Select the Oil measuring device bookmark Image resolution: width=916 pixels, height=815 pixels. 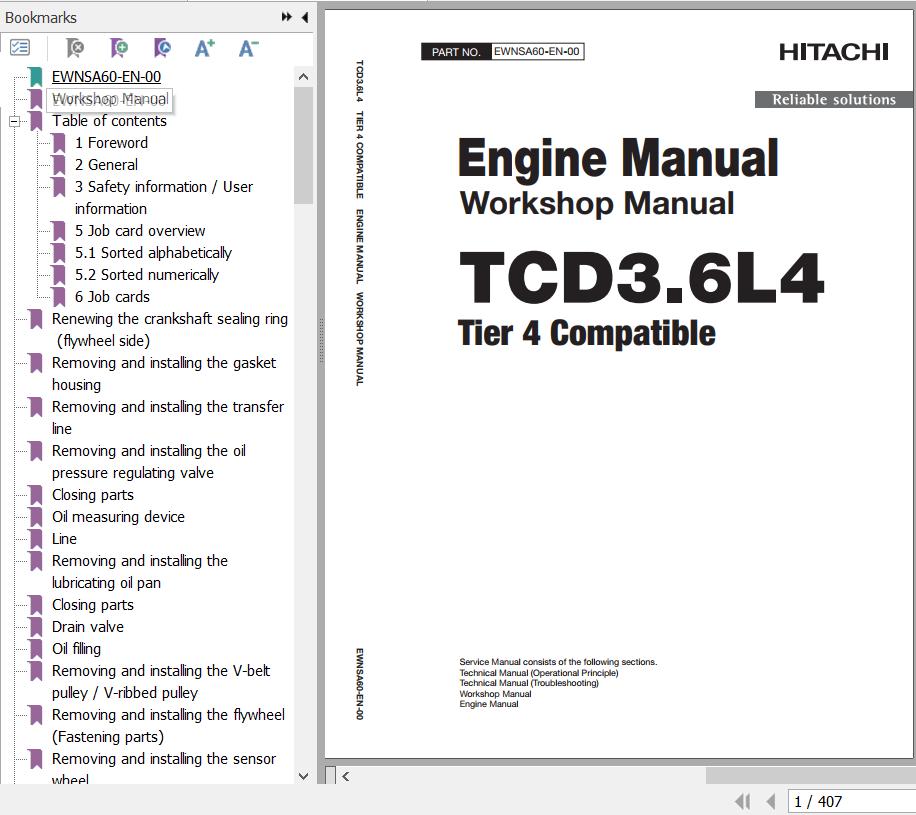[x=118, y=517]
